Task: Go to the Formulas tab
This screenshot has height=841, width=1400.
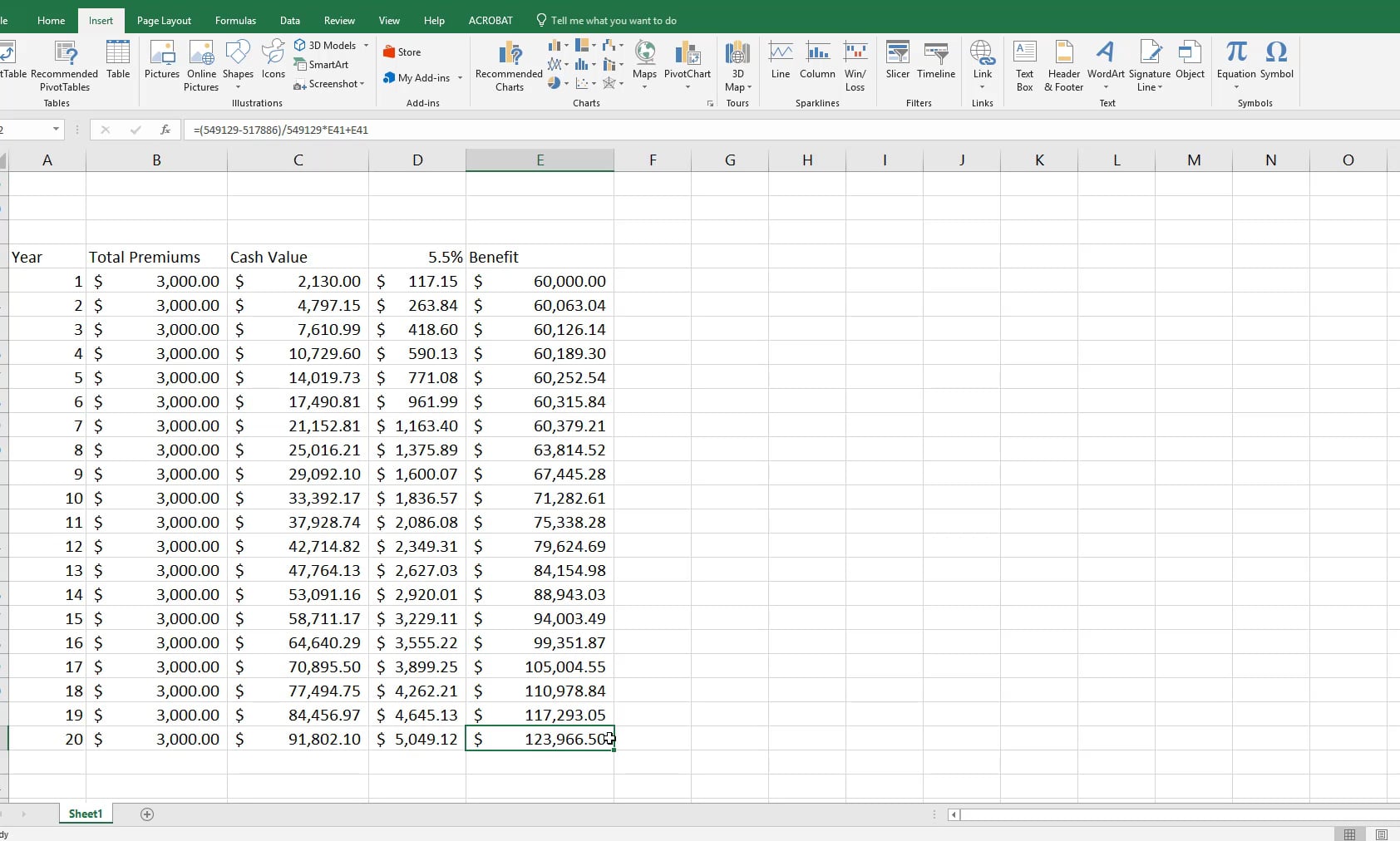Action: coord(235,21)
